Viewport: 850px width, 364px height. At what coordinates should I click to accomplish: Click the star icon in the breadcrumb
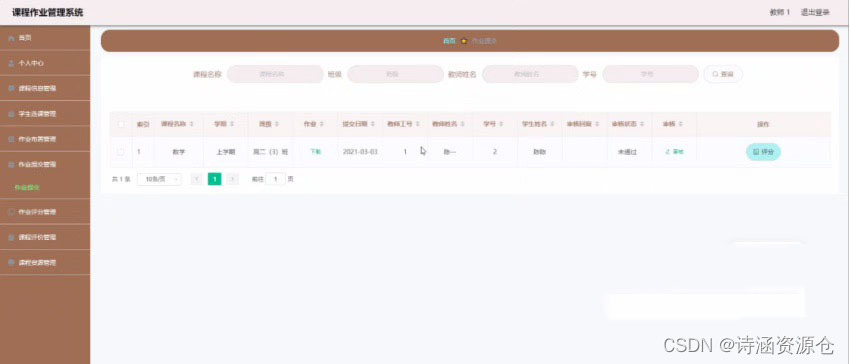pyautogui.click(x=464, y=41)
